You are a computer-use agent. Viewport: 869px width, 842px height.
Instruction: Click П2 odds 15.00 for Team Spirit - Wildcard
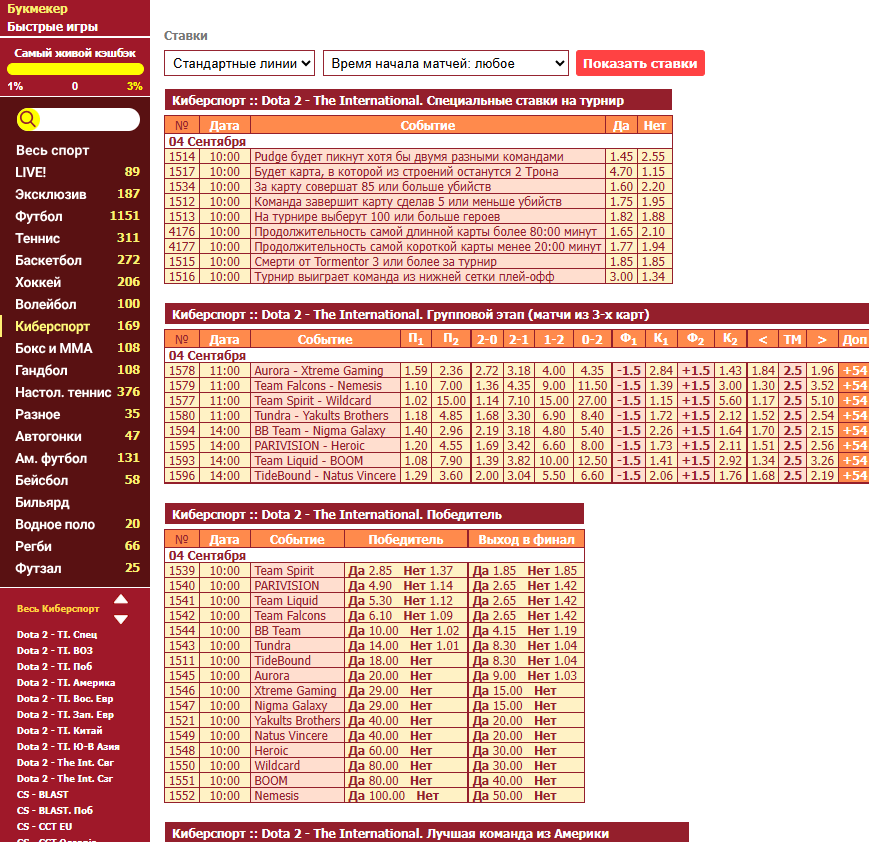click(x=451, y=401)
